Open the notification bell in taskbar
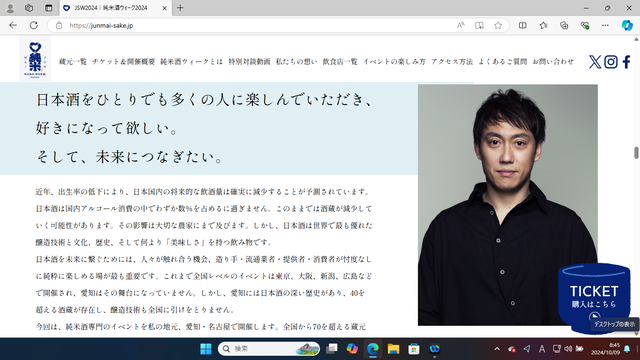 (627, 349)
